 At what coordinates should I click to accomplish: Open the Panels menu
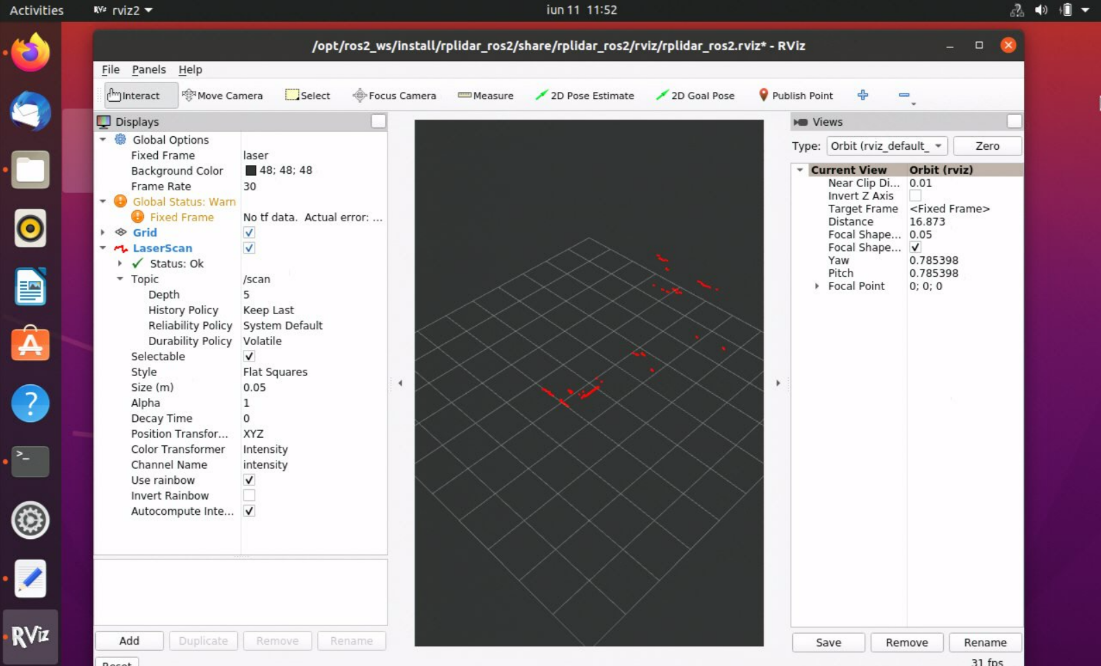click(x=149, y=70)
